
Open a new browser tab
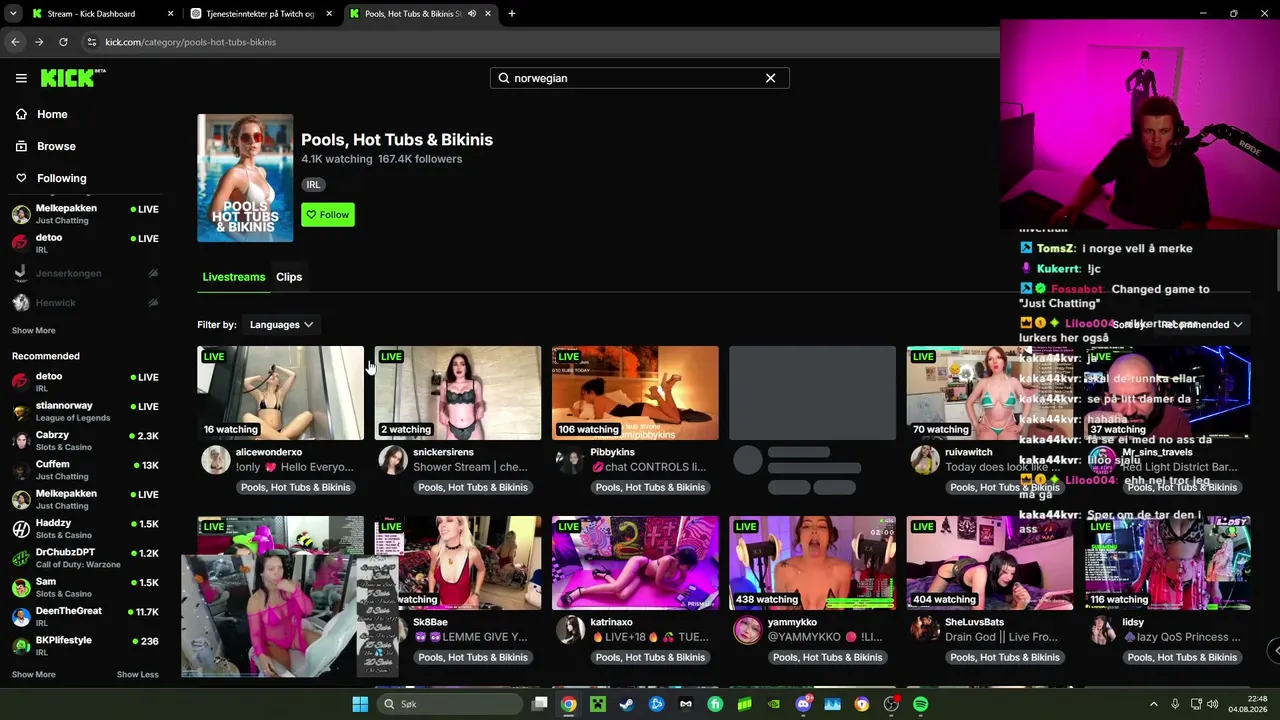tap(511, 14)
